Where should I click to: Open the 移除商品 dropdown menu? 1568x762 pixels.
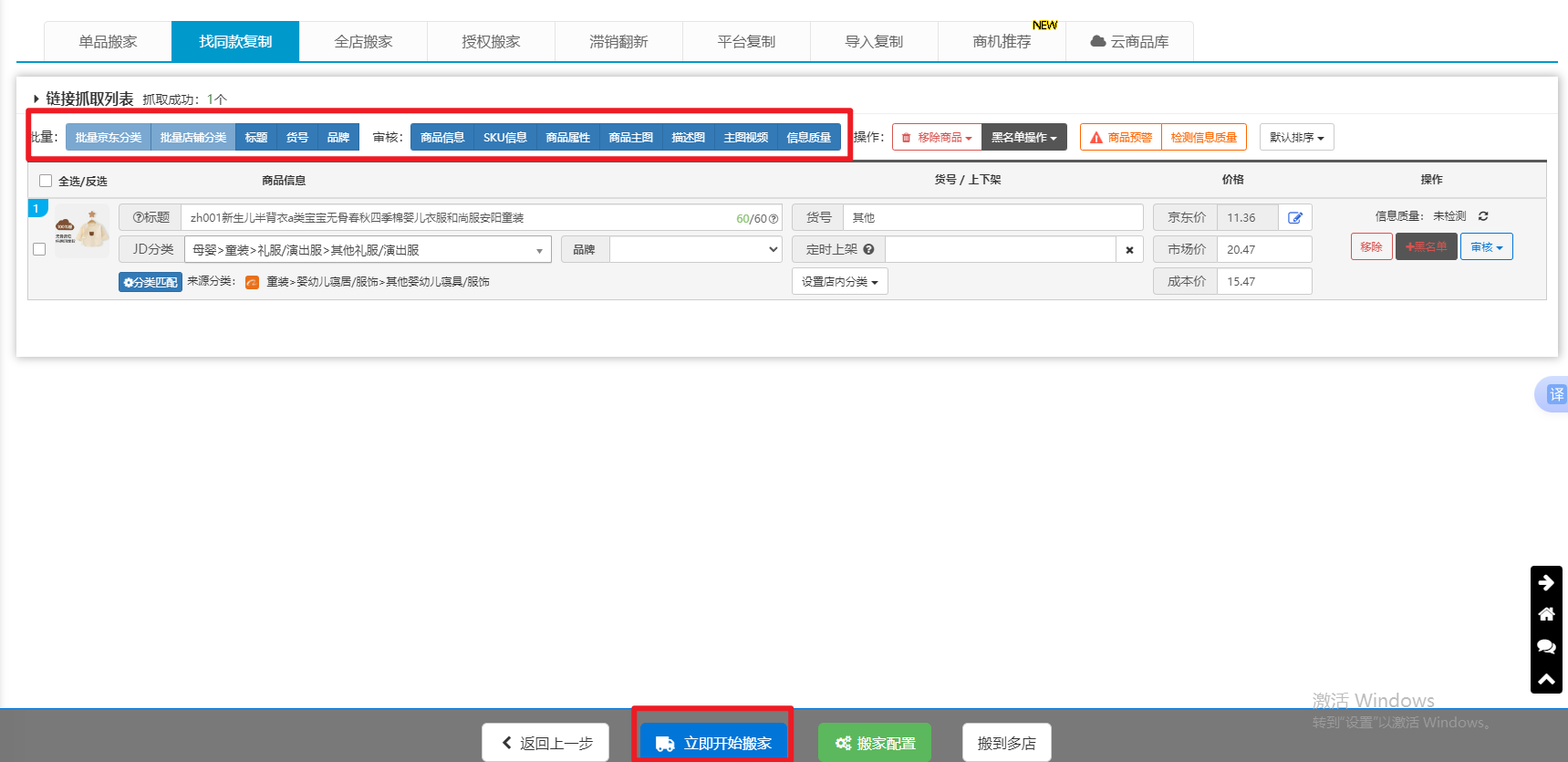937,138
